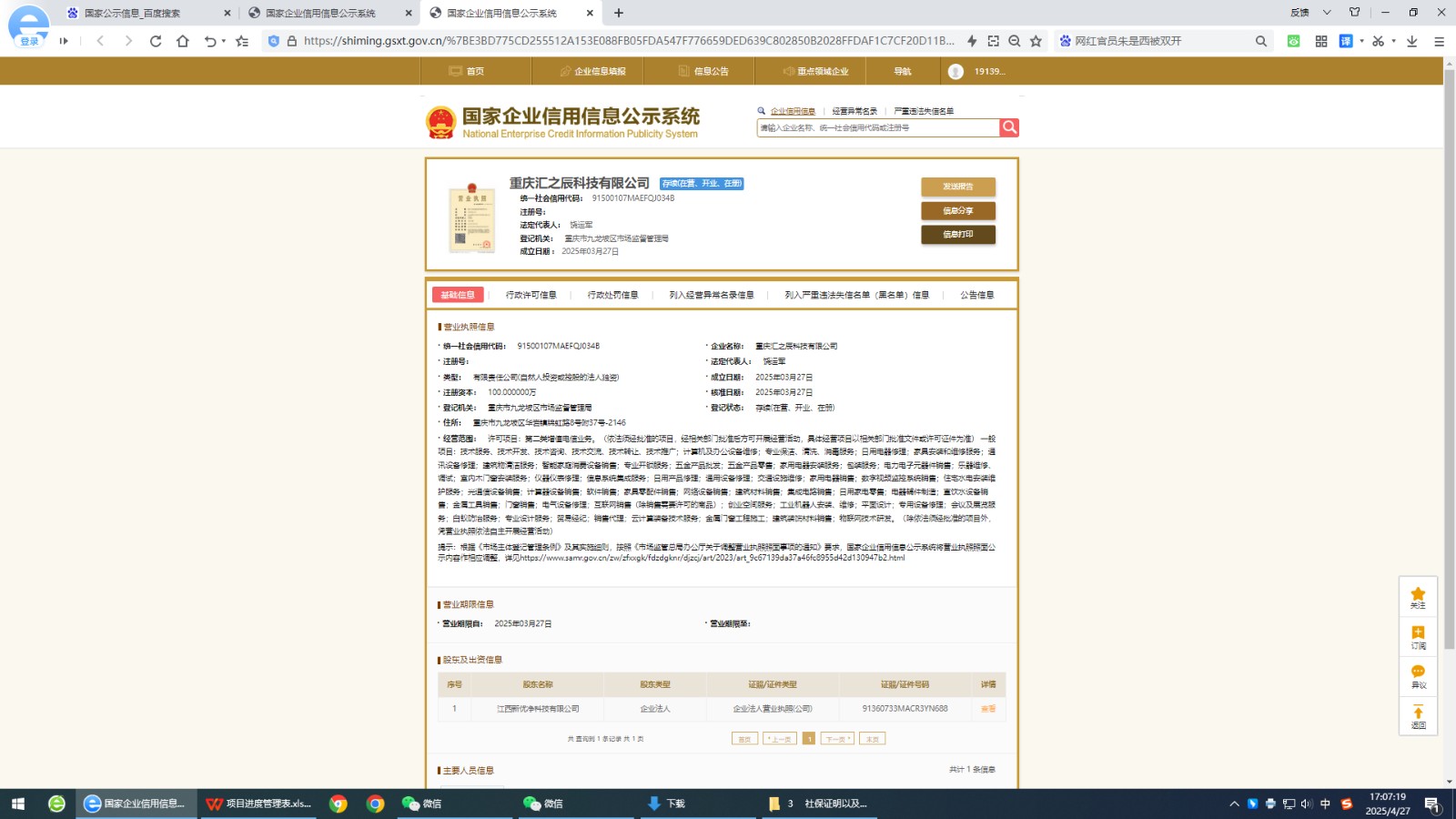Click the user account 19139... avatar

pos(955,71)
